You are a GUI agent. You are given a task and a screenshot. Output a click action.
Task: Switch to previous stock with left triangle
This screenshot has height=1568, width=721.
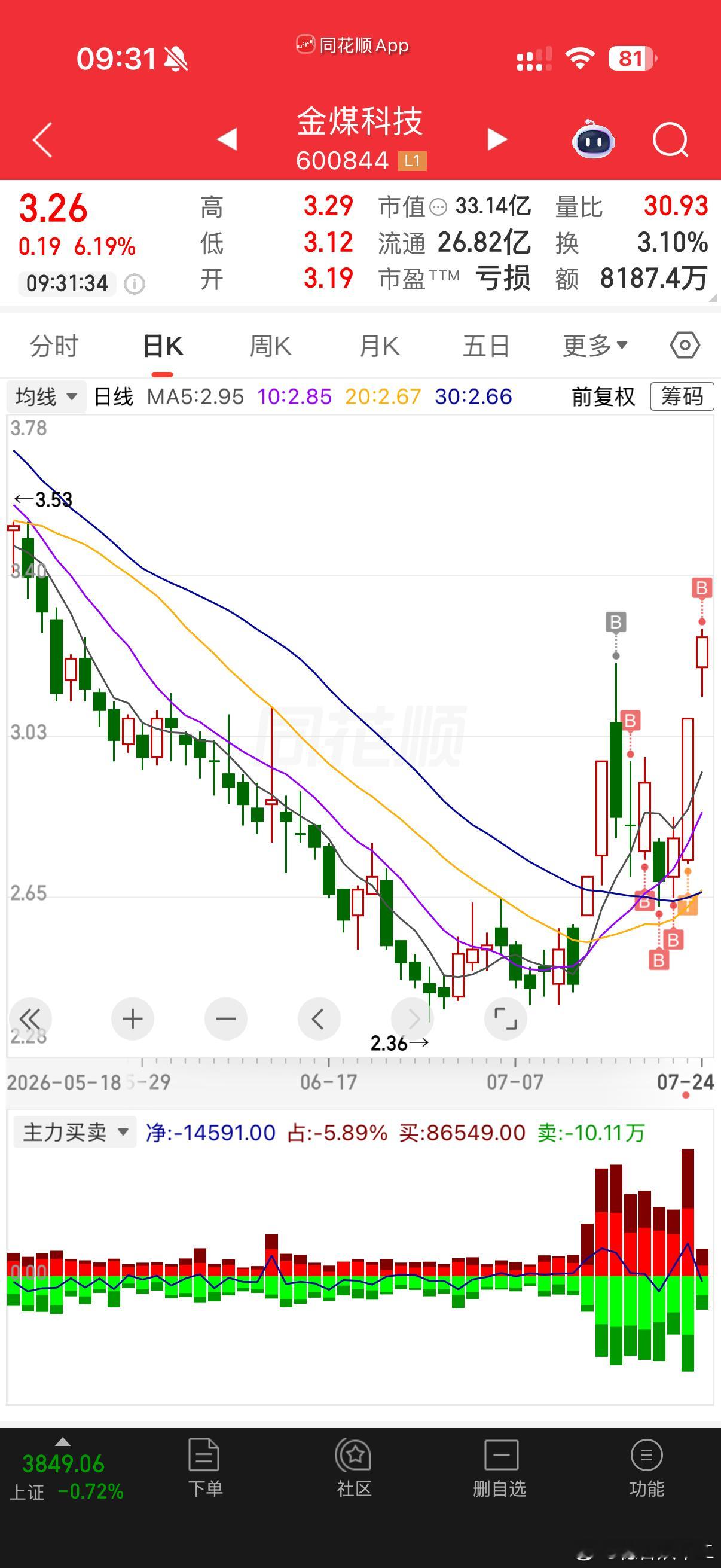click(x=227, y=139)
